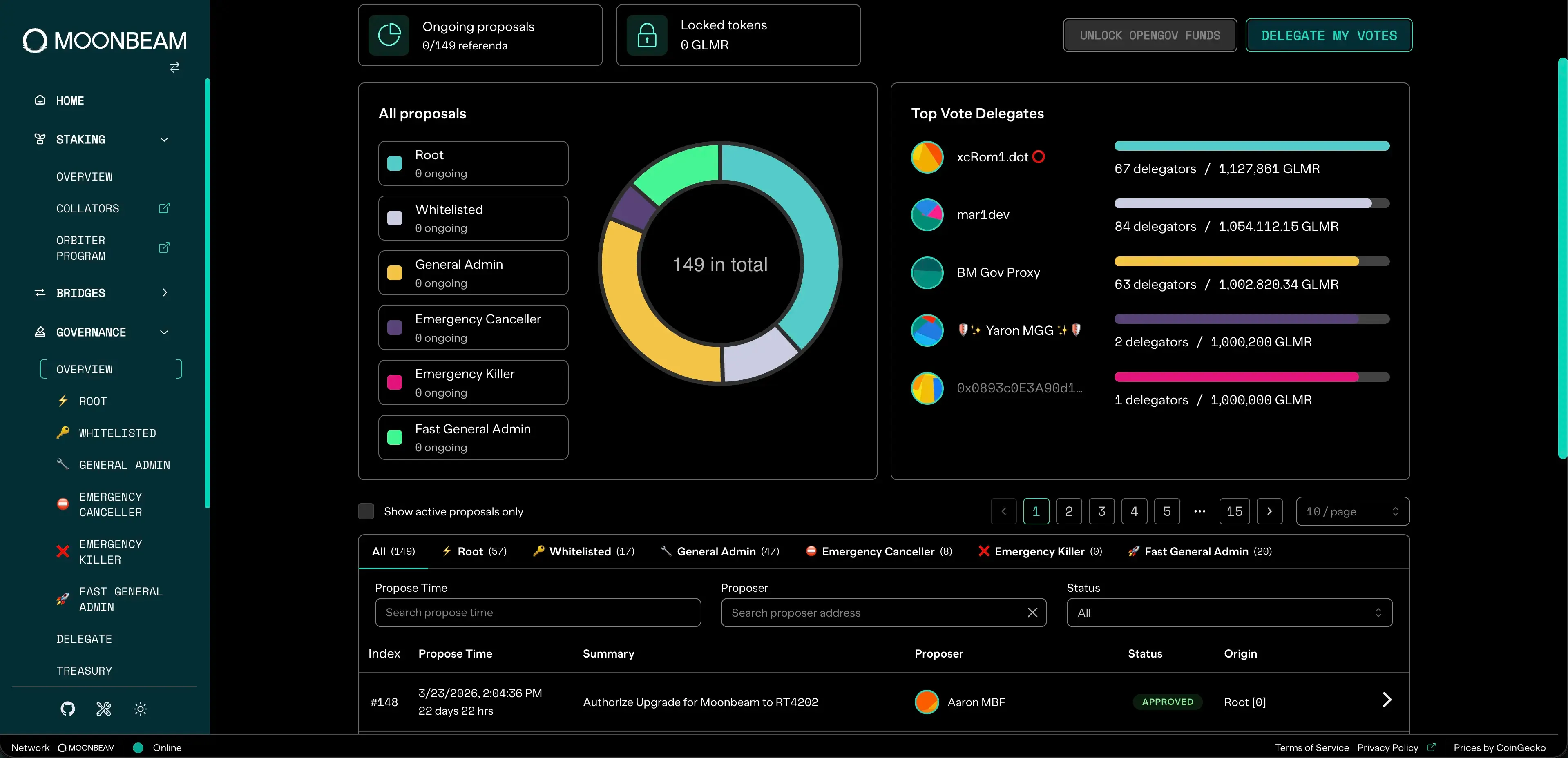This screenshot has width=1568, height=758.
Task: Toggle sidebar collapse arrows icon
Action: (175, 67)
